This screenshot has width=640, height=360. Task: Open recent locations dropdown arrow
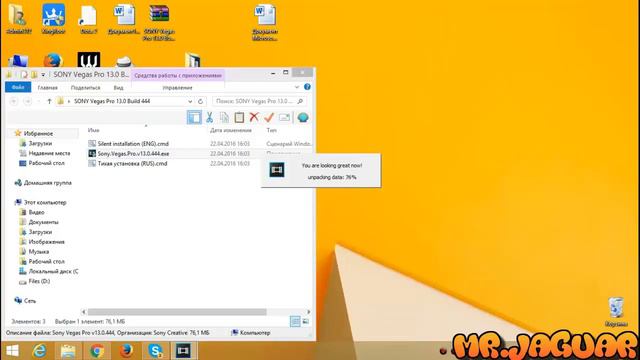pos(39,101)
